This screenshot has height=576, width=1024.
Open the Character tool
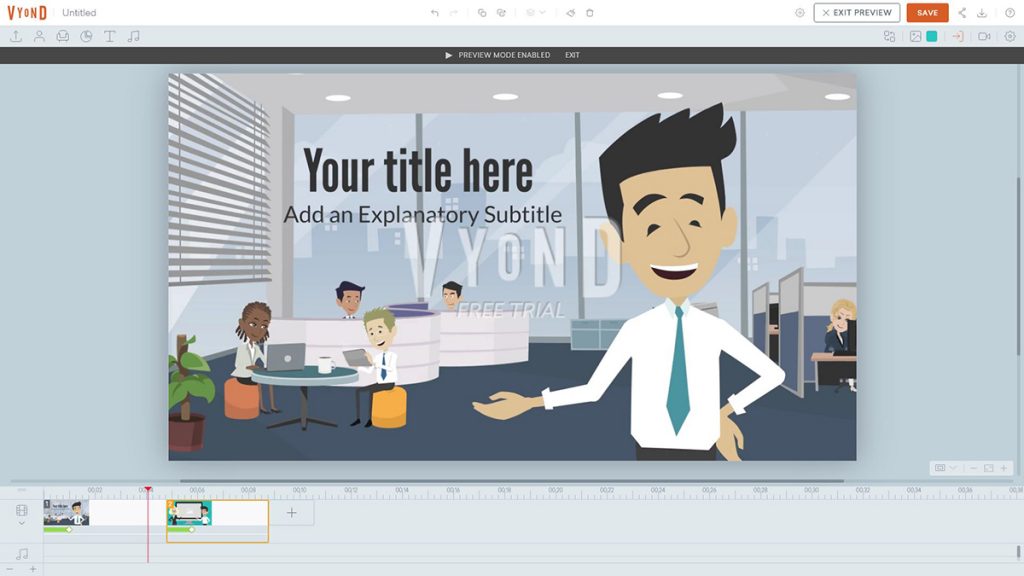click(40, 36)
